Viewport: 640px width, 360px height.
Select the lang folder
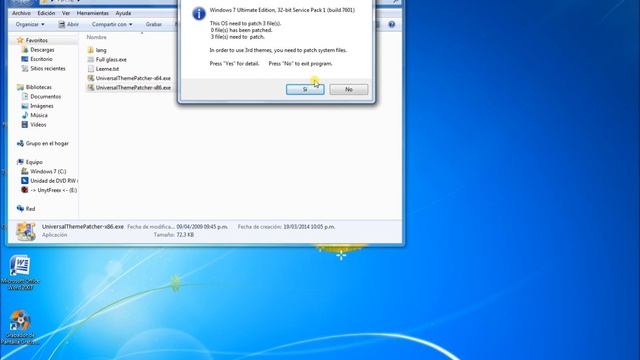[x=101, y=50]
